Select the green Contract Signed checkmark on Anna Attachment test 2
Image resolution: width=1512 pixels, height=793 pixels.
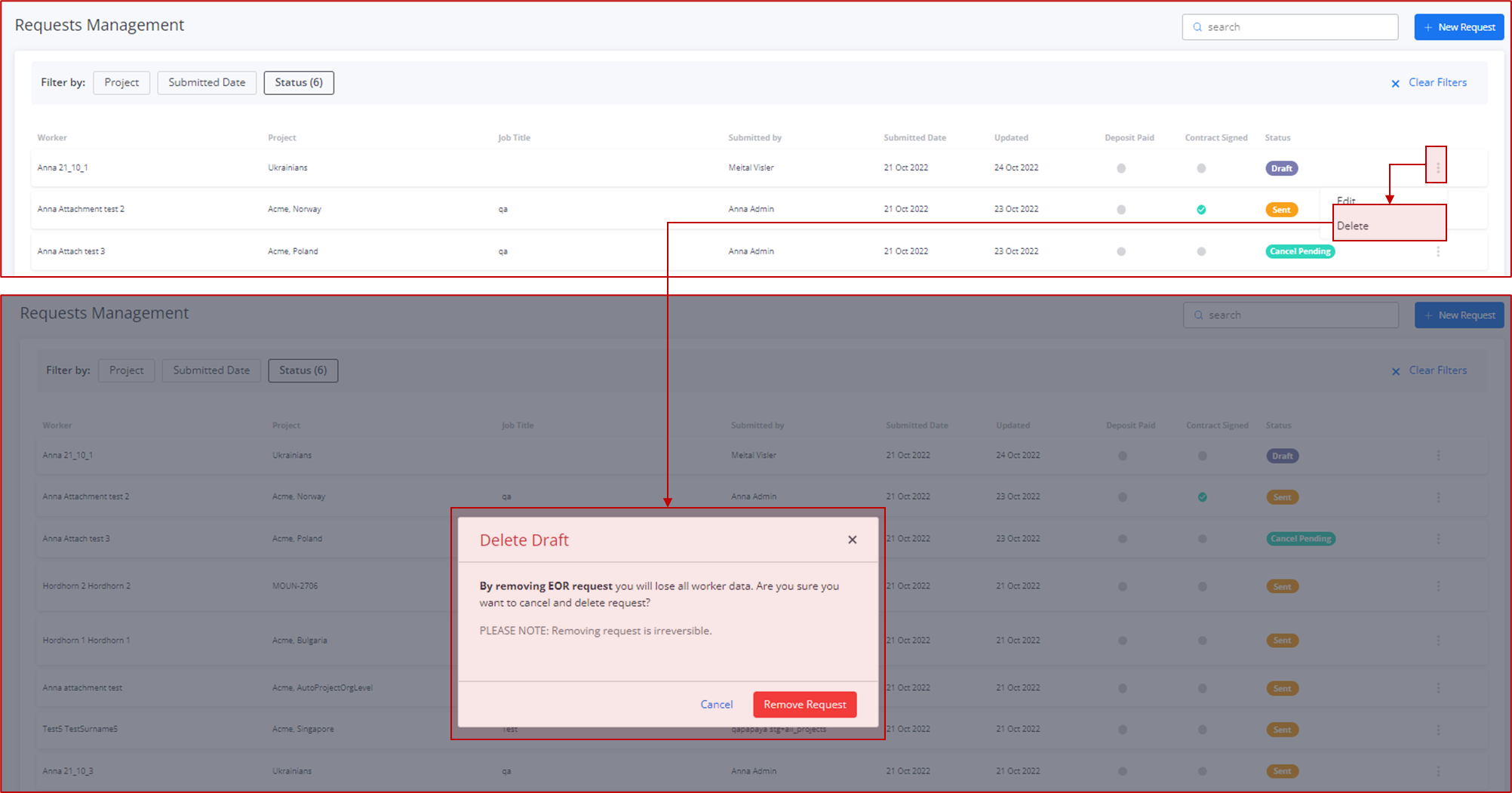1202,209
